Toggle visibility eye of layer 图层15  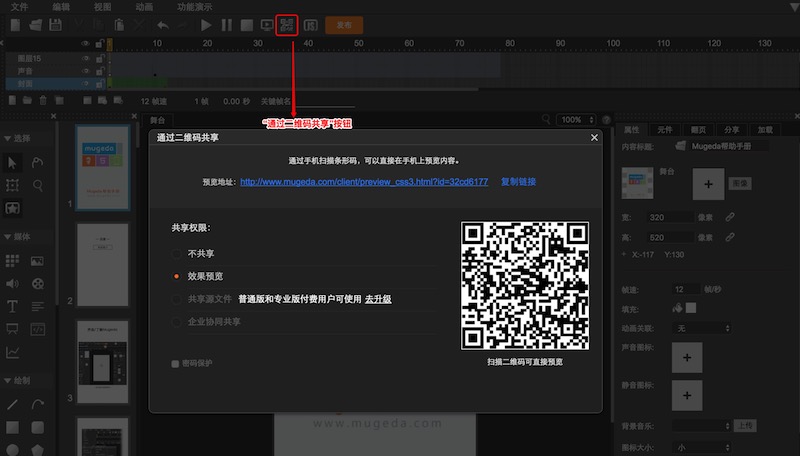[x=85, y=59]
